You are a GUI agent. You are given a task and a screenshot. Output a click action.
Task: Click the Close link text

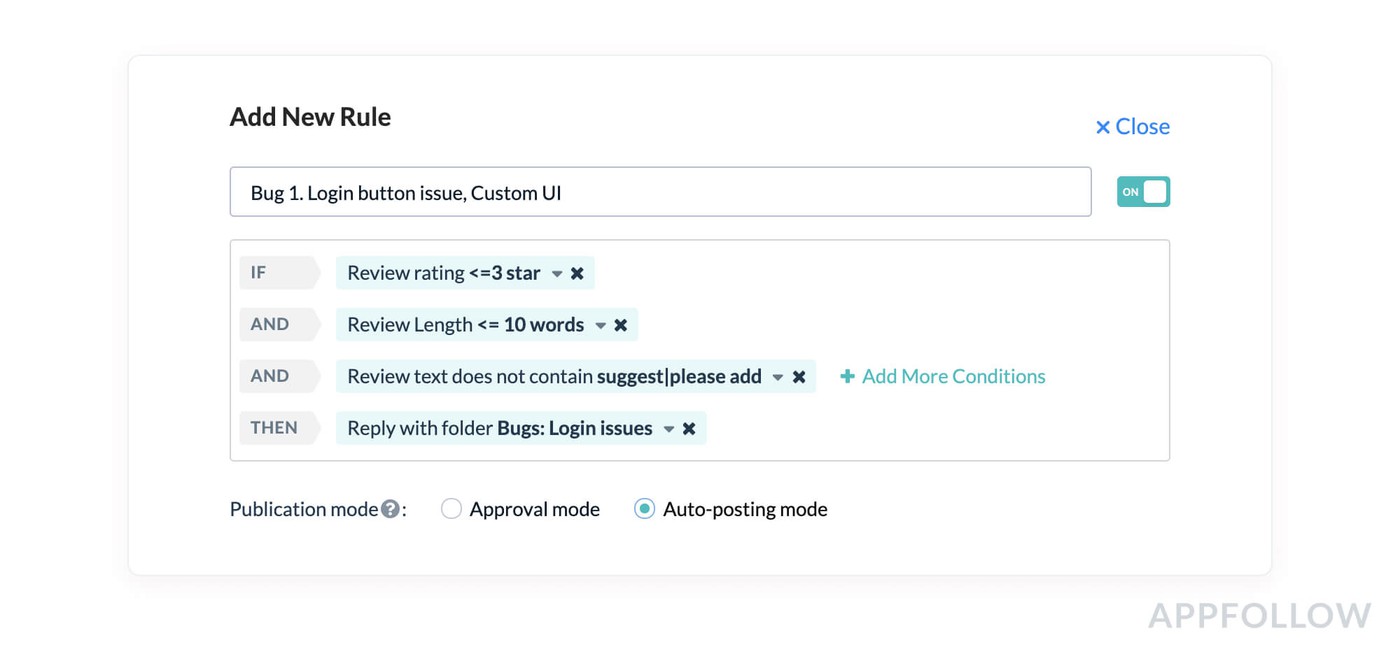1142,126
